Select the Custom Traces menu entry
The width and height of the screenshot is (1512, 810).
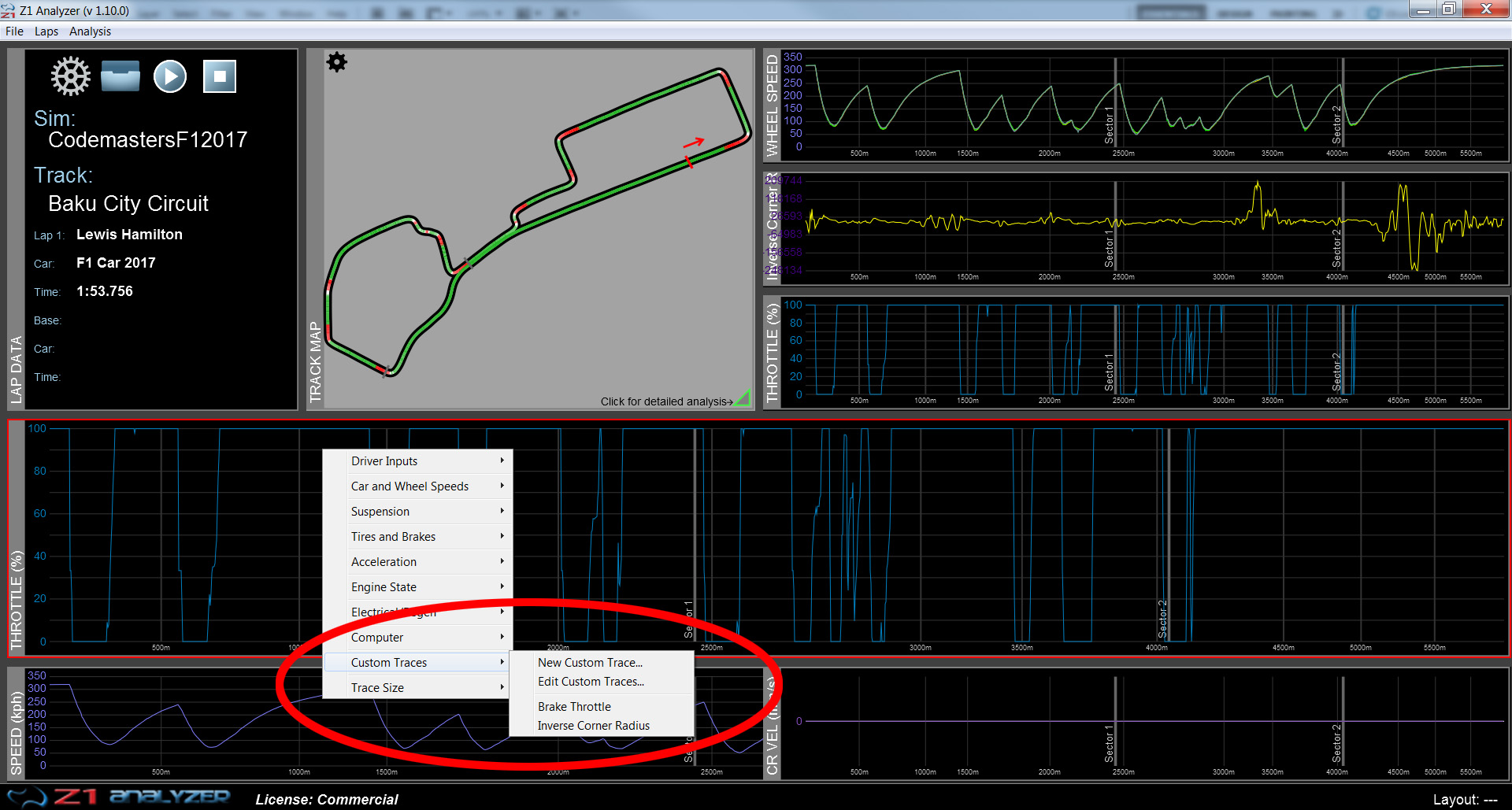418,663
